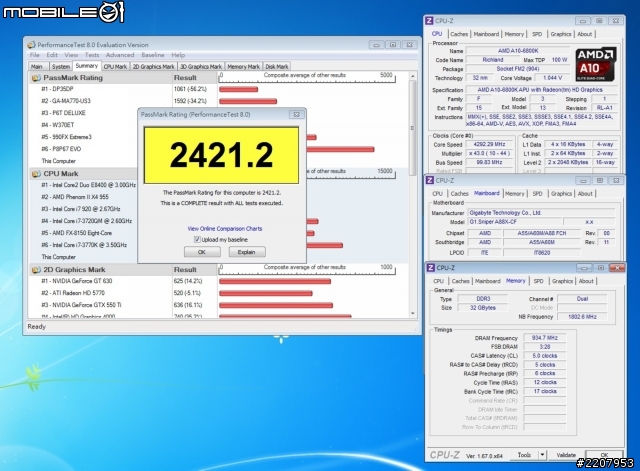Image resolution: width=640 pixels, height=471 pixels.
Task: Click the CPU Mark section icon
Action: pos(36,174)
